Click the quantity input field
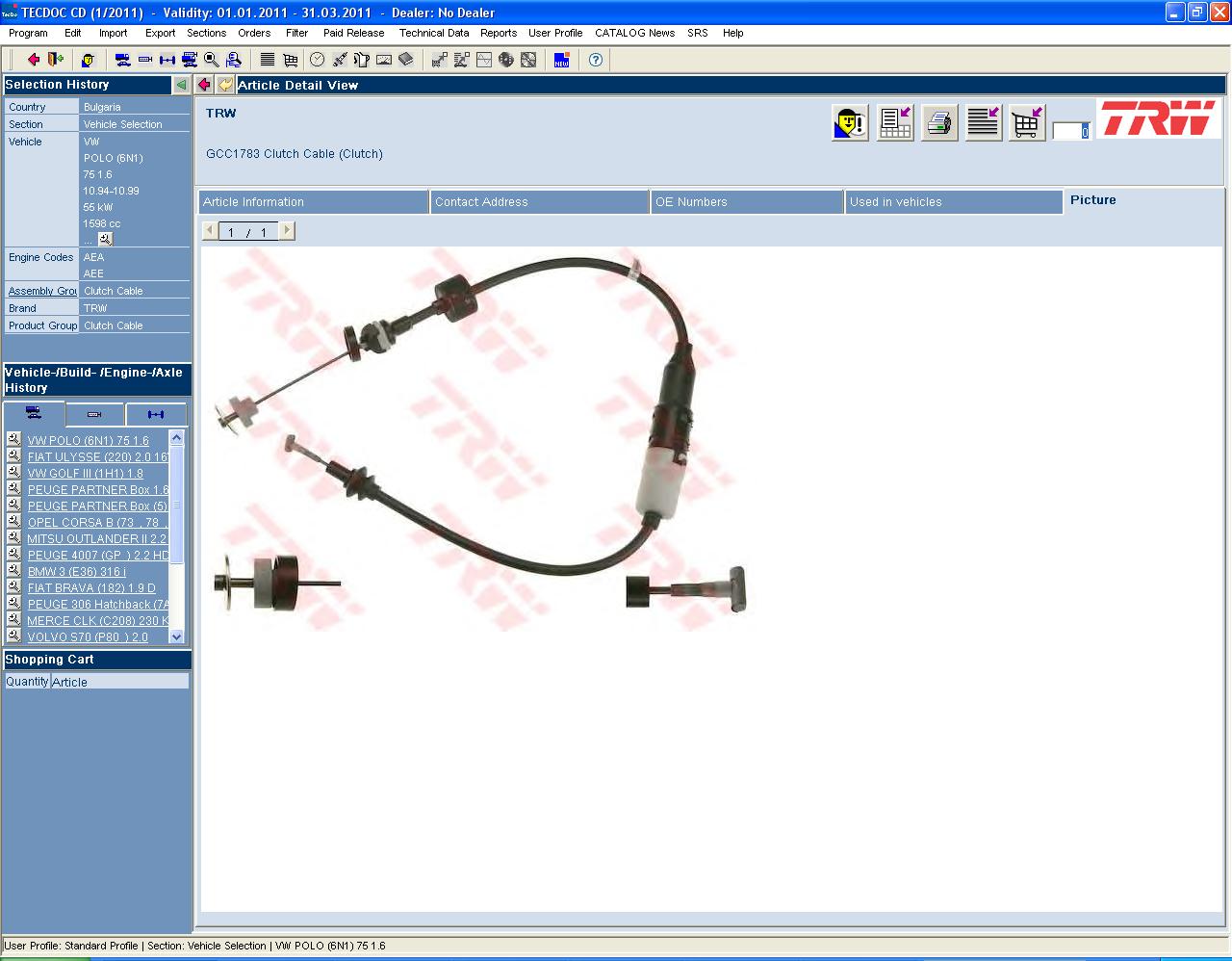This screenshot has height=961, width=1232. [1069, 132]
